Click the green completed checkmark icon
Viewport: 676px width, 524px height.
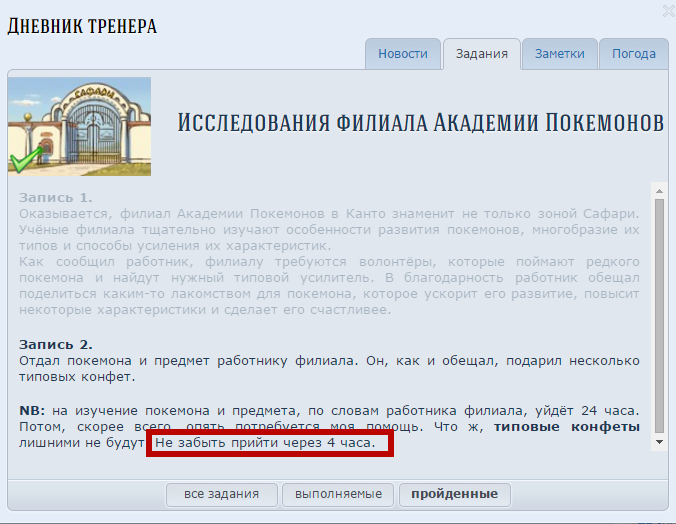(x=26, y=160)
